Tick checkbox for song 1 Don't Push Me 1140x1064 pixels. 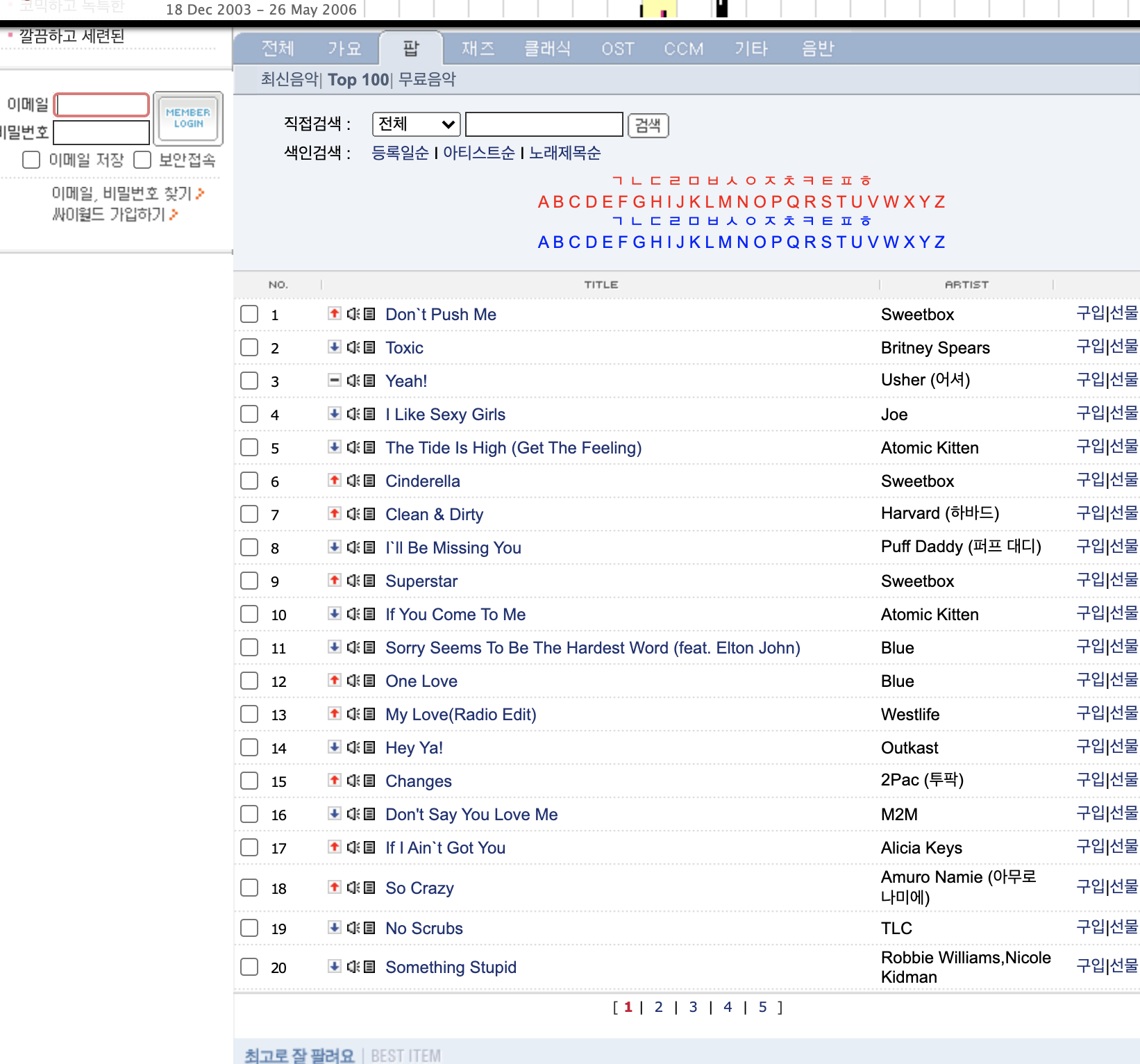click(249, 314)
